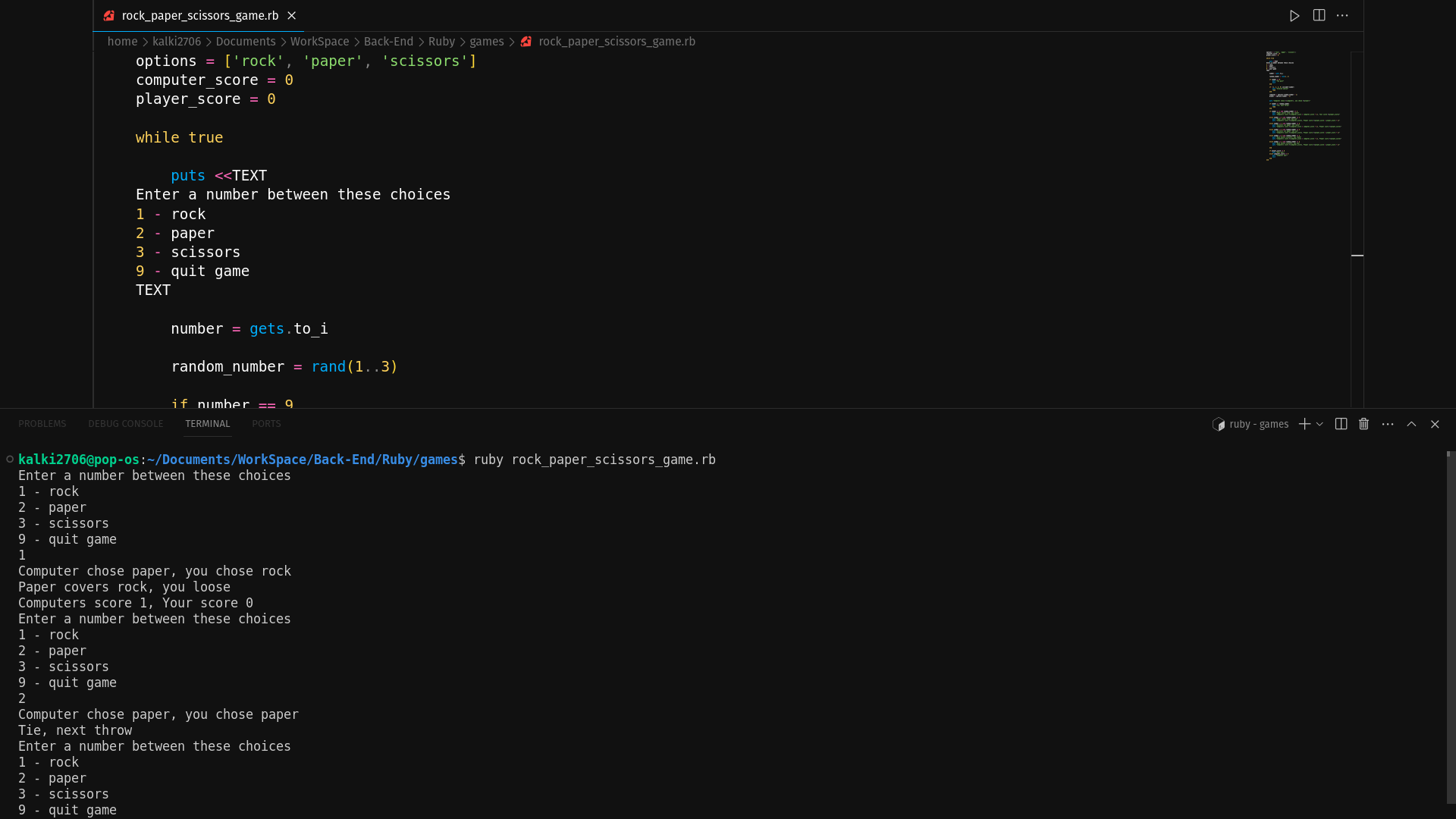Image resolution: width=1456 pixels, height=819 pixels.
Task: Switch to the Ports tab
Action: click(266, 424)
